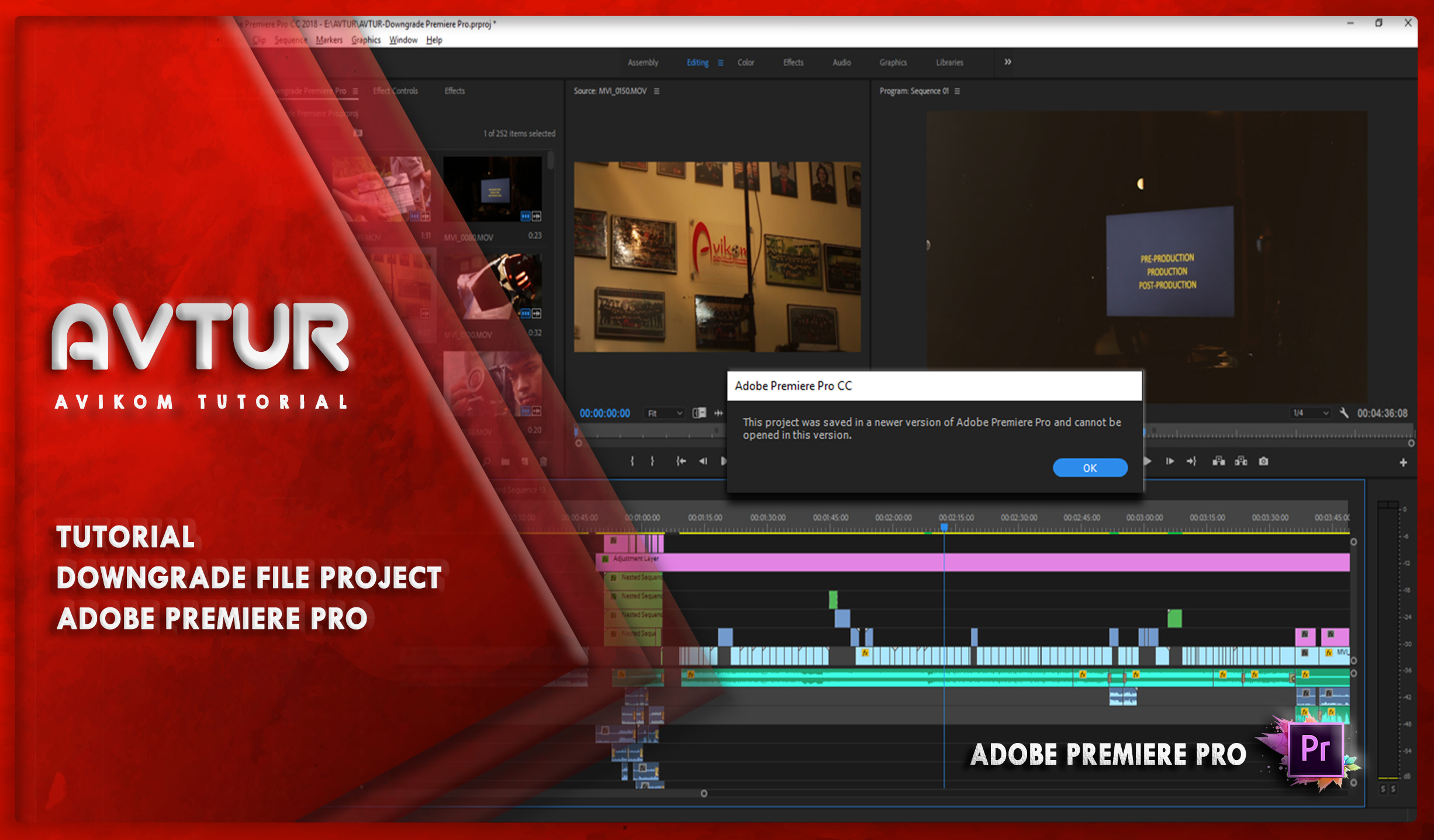Click the Export Frame camera icon
Image resolution: width=1434 pixels, height=840 pixels.
point(1263,461)
